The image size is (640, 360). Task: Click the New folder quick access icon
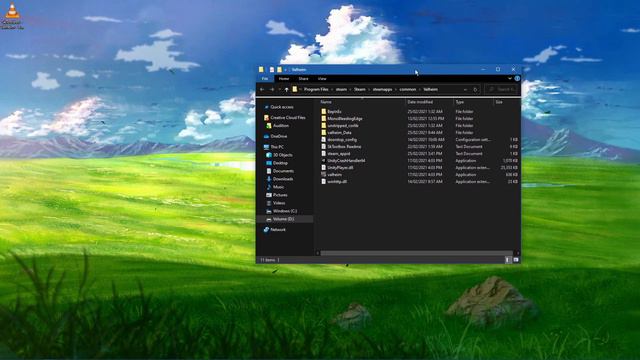click(279, 70)
